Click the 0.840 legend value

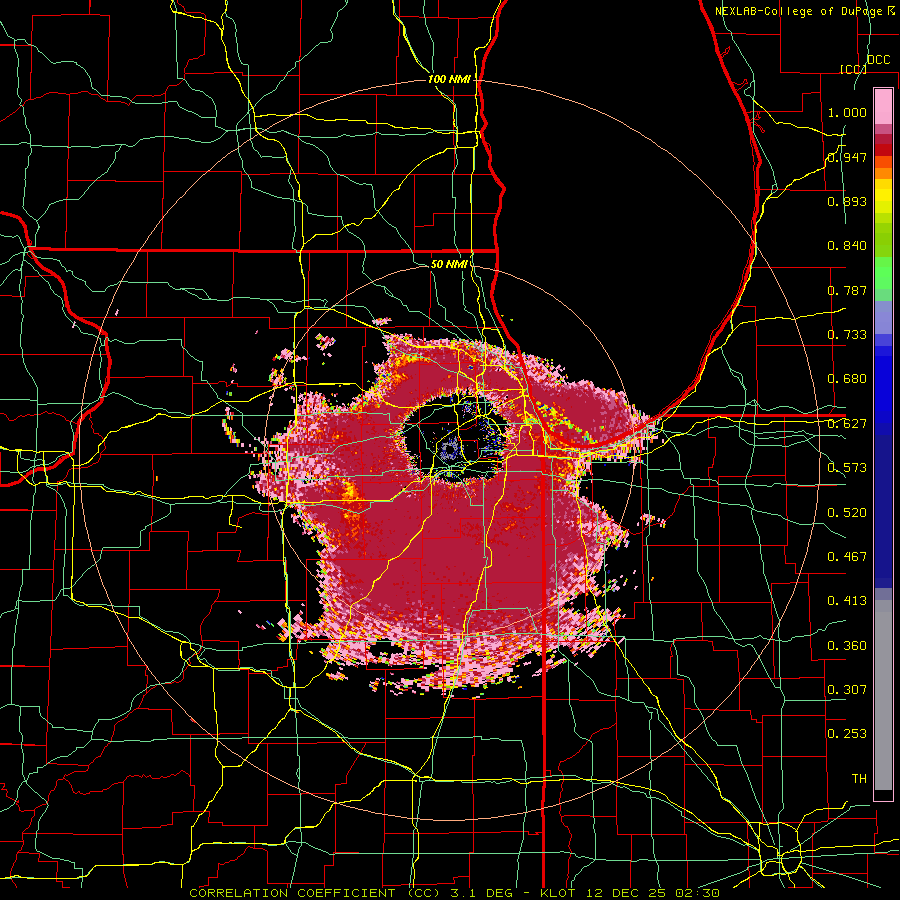pos(847,246)
